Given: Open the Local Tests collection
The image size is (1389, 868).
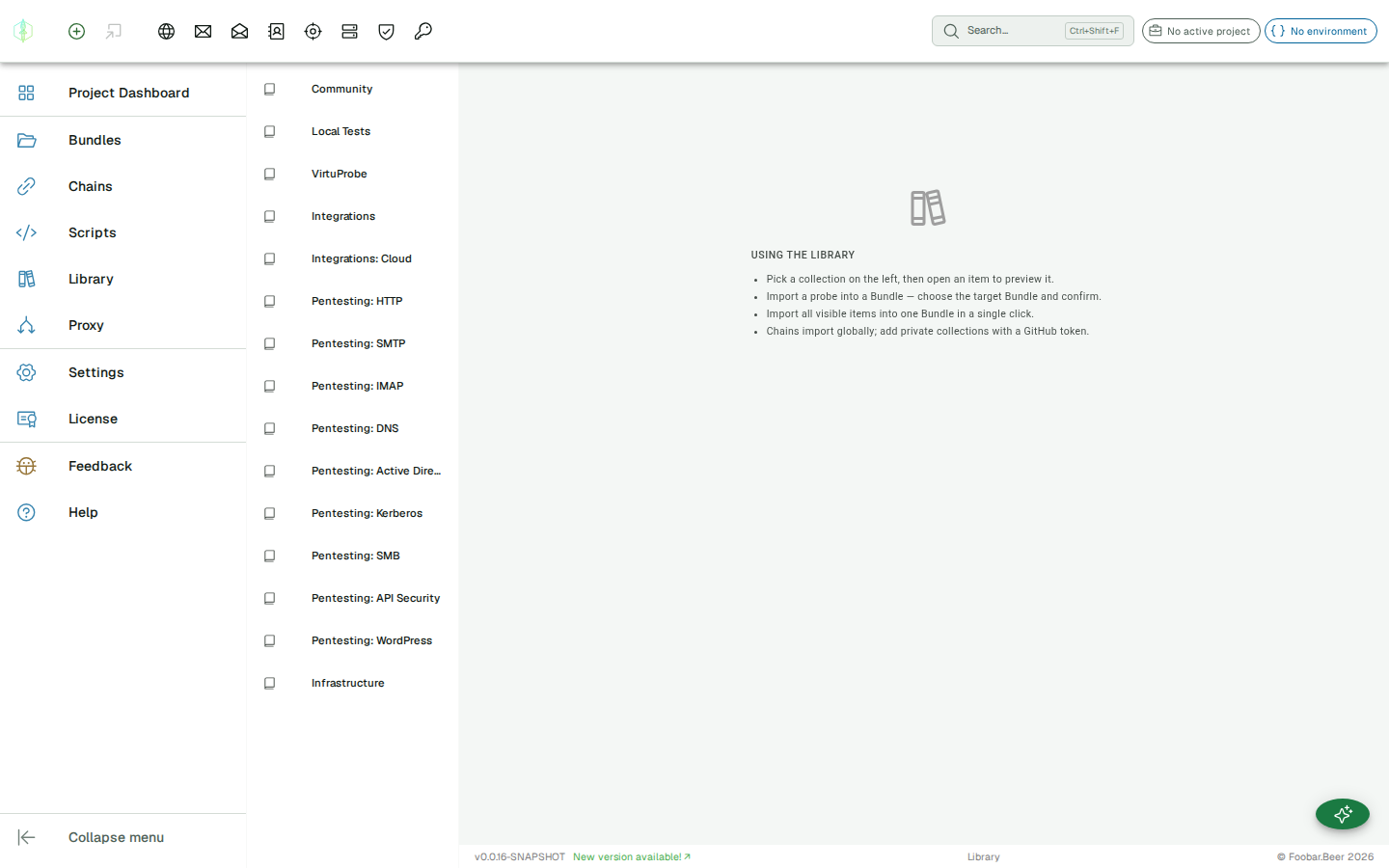Looking at the screenshot, I should tap(352, 131).
